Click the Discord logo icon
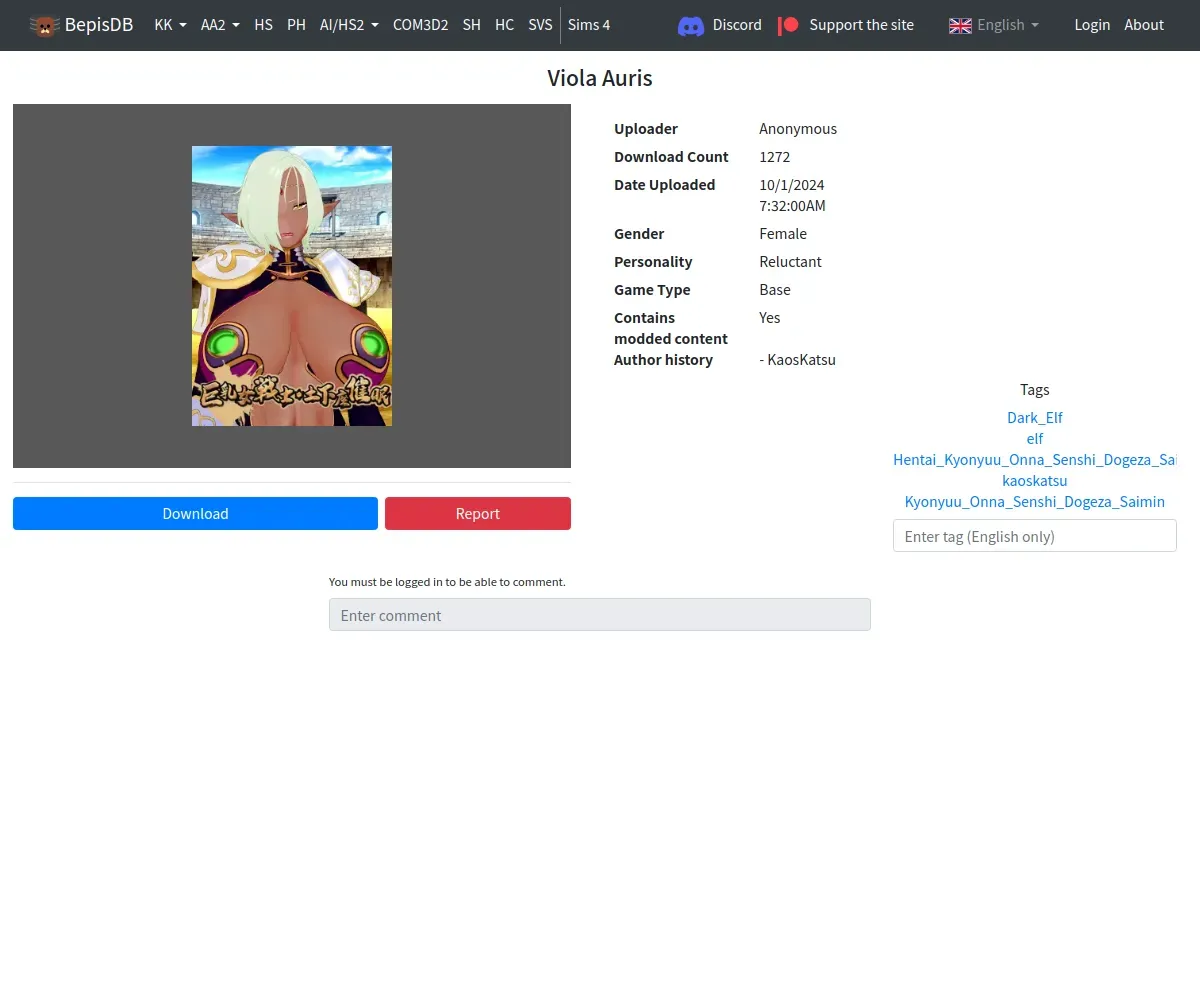 [691, 25]
